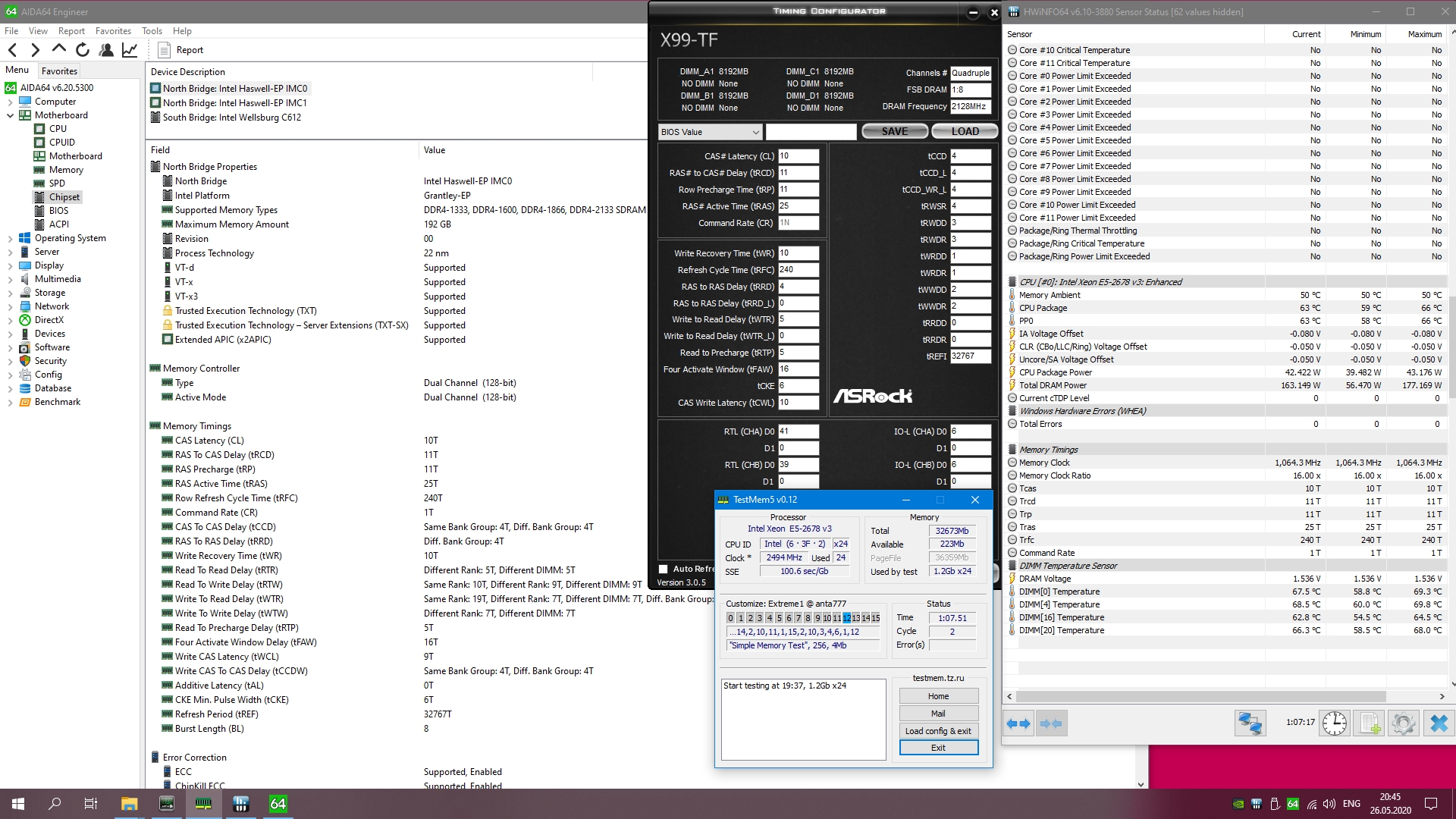The height and width of the screenshot is (819, 1456).
Task: Click the AIDA64 graph chart toolbar icon
Action: (x=130, y=50)
